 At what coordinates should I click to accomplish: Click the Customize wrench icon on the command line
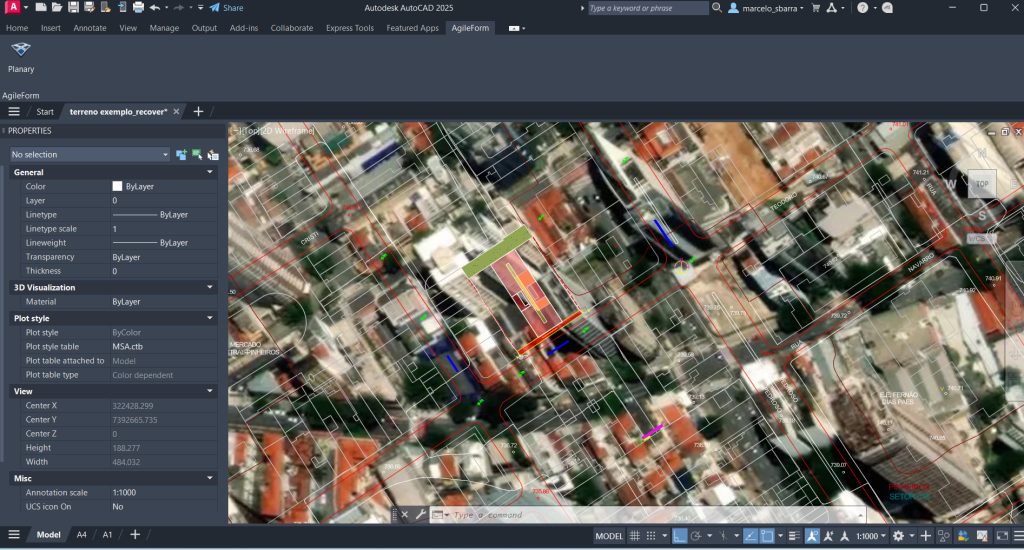point(421,515)
